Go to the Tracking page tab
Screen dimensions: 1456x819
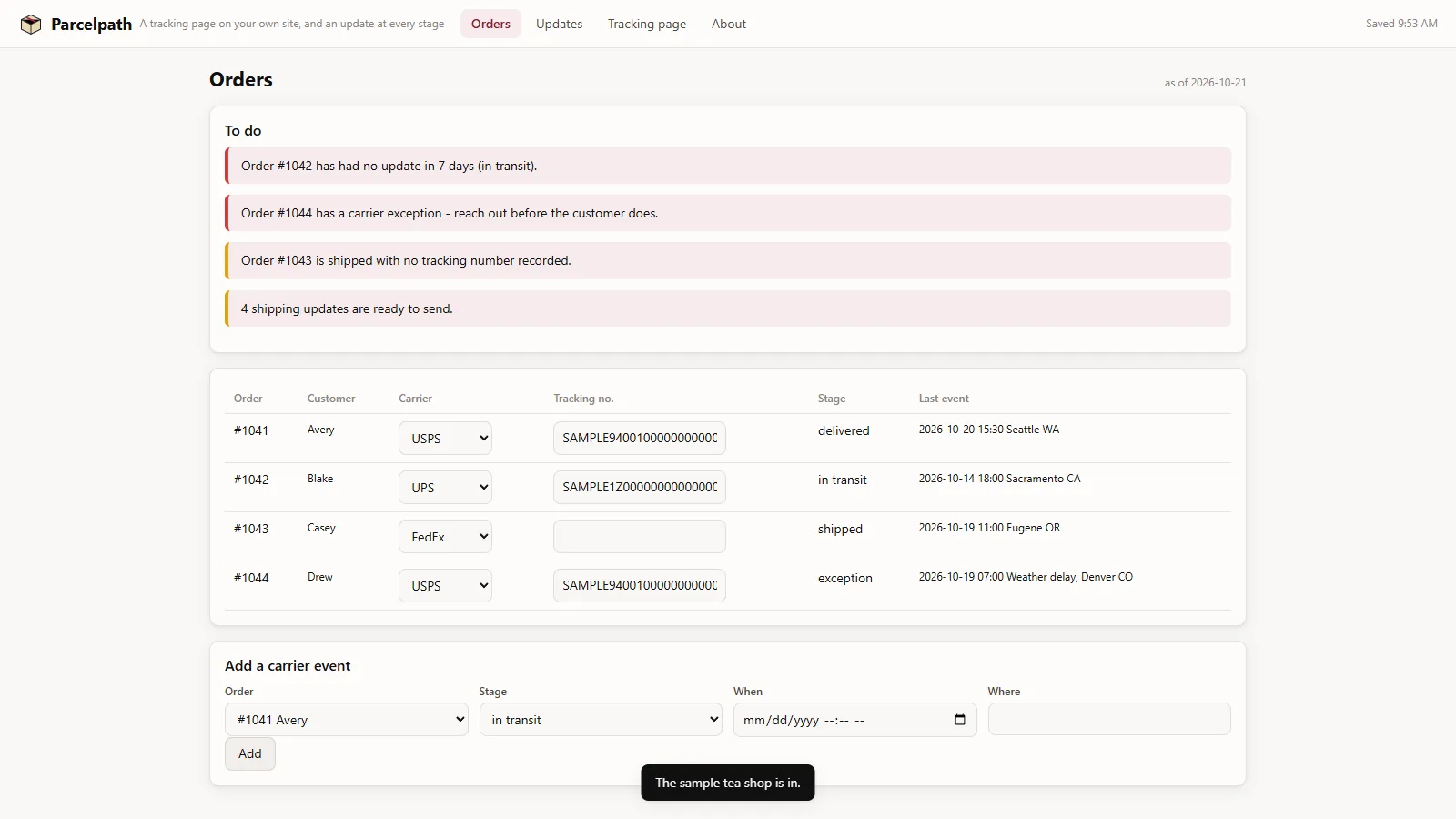pos(647,24)
